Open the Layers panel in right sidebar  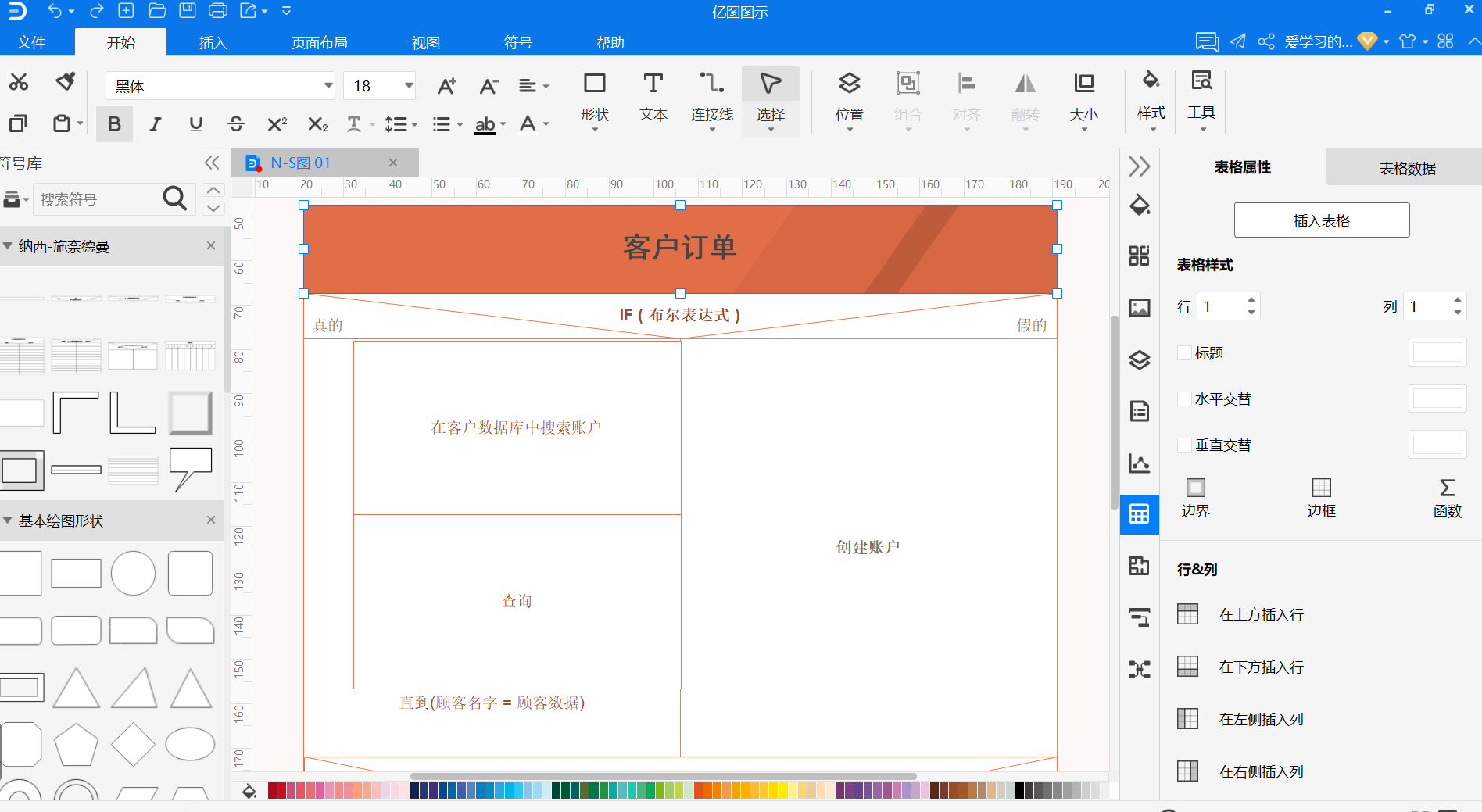click(1140, 359)
